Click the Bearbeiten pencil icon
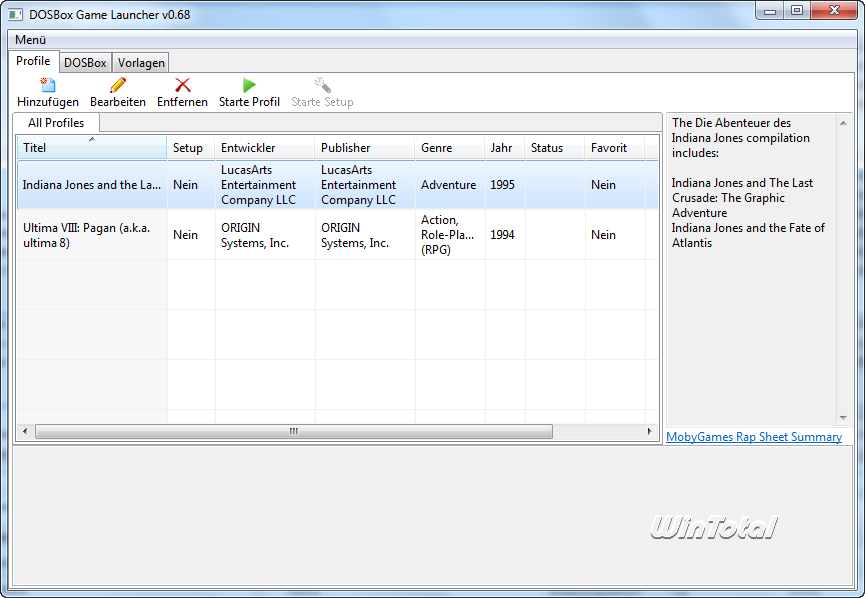Viewport: 865px width, 598px height. [118, 85]
